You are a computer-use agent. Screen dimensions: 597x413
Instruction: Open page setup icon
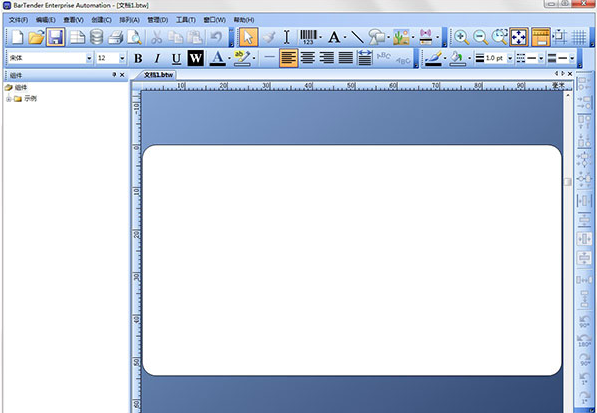click(77, 37)
